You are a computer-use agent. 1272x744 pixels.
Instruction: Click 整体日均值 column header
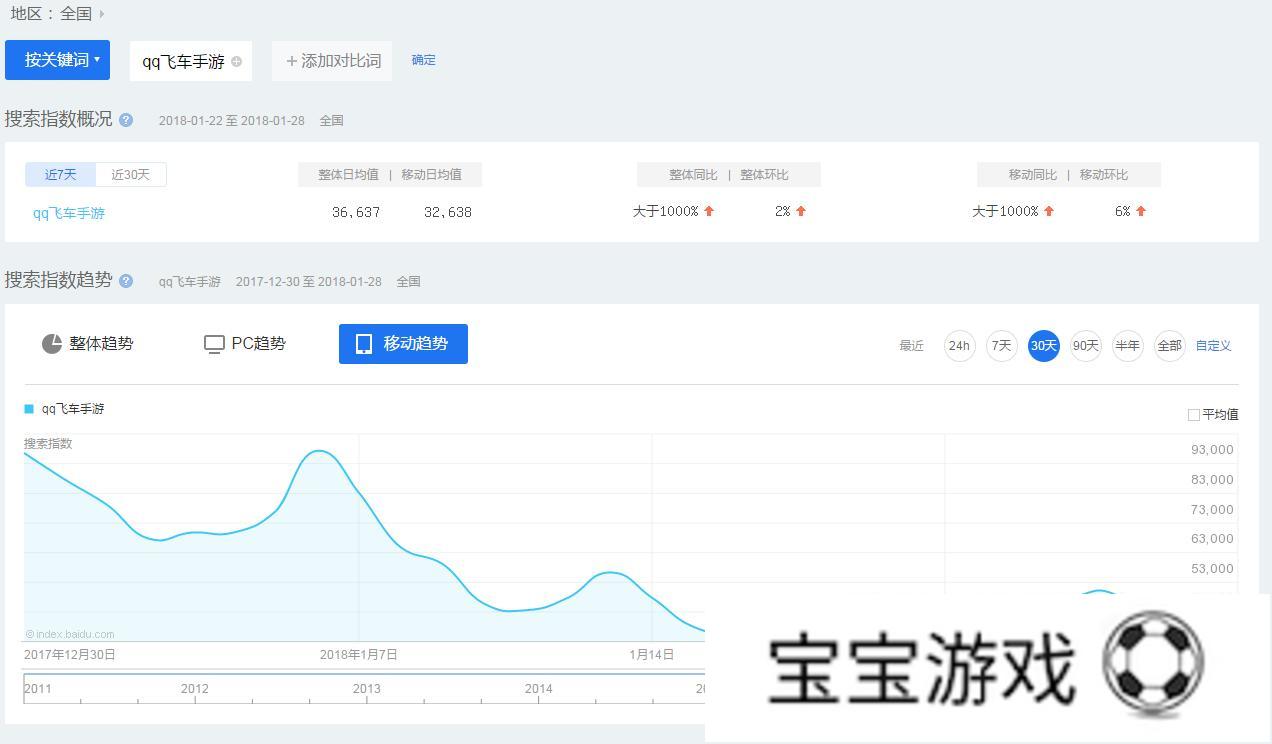tap(348, 175)
